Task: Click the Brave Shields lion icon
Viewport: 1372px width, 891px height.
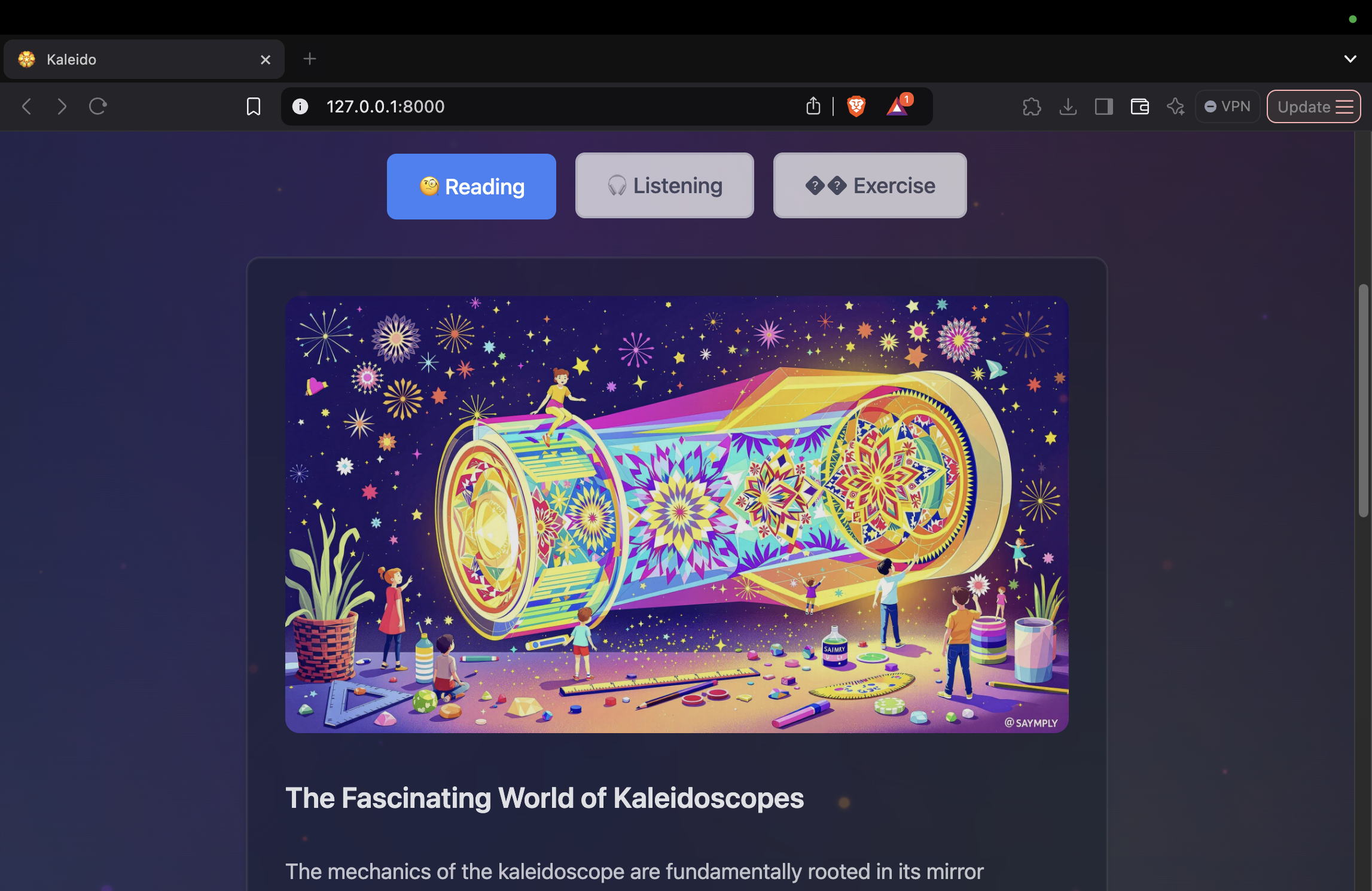Action: pos(856,106)
